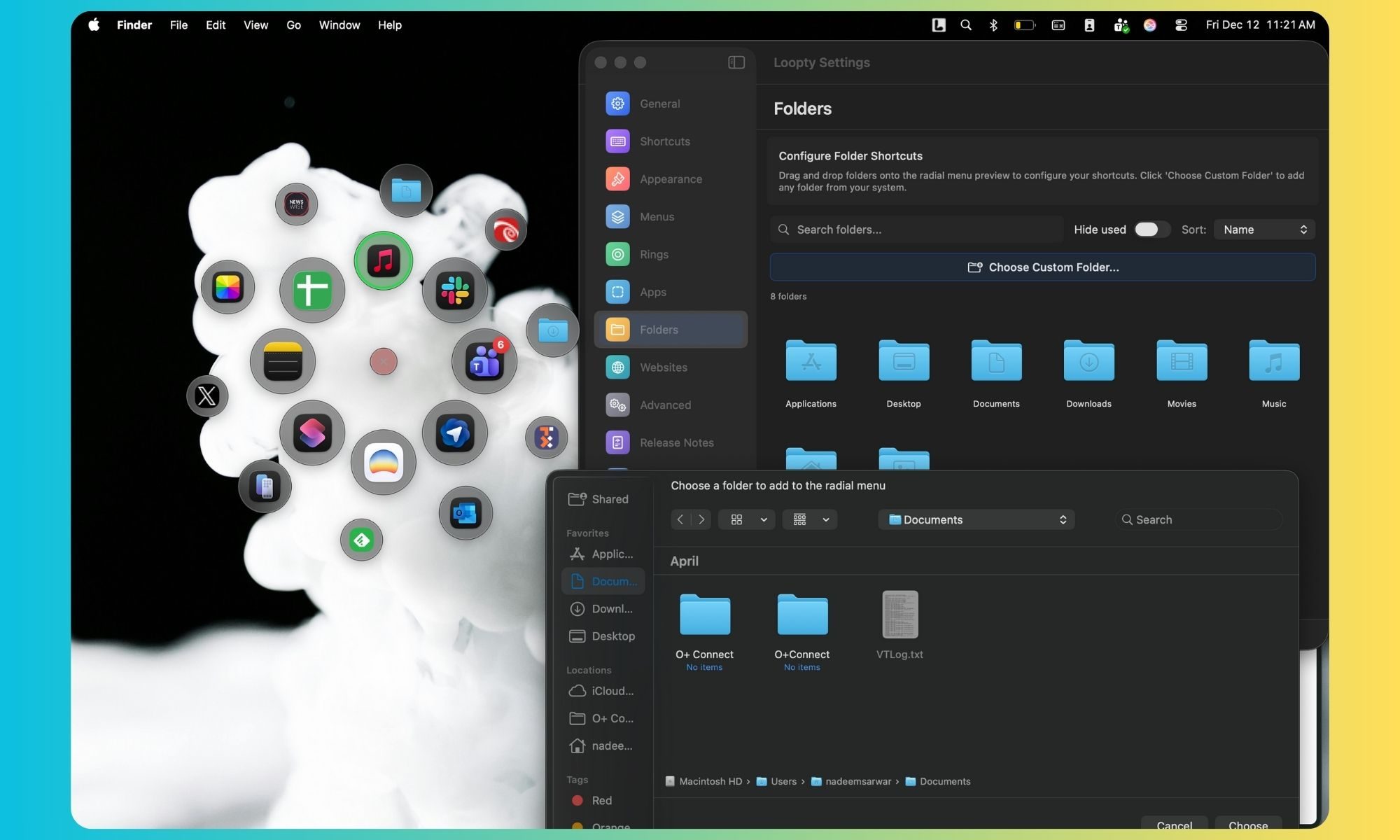Click the Loopty menu bar icon
The image size is (1400, 840).
(x=939, y=25)
